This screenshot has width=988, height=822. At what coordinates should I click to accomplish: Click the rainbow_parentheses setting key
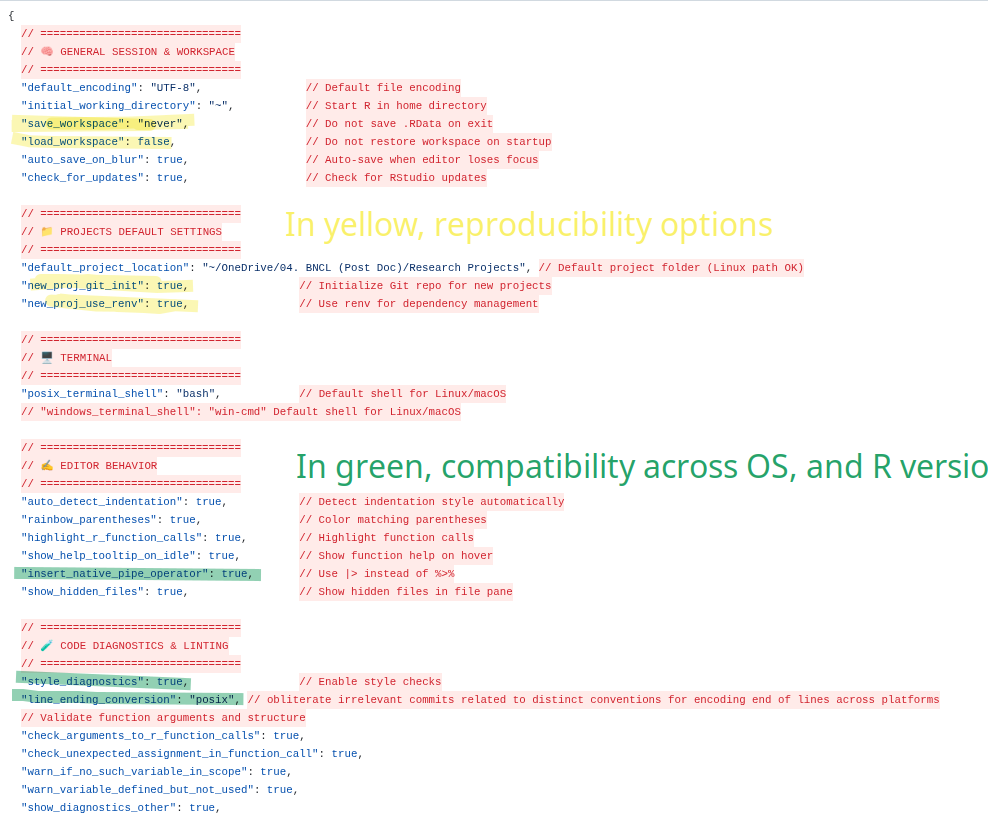(88, 520)
